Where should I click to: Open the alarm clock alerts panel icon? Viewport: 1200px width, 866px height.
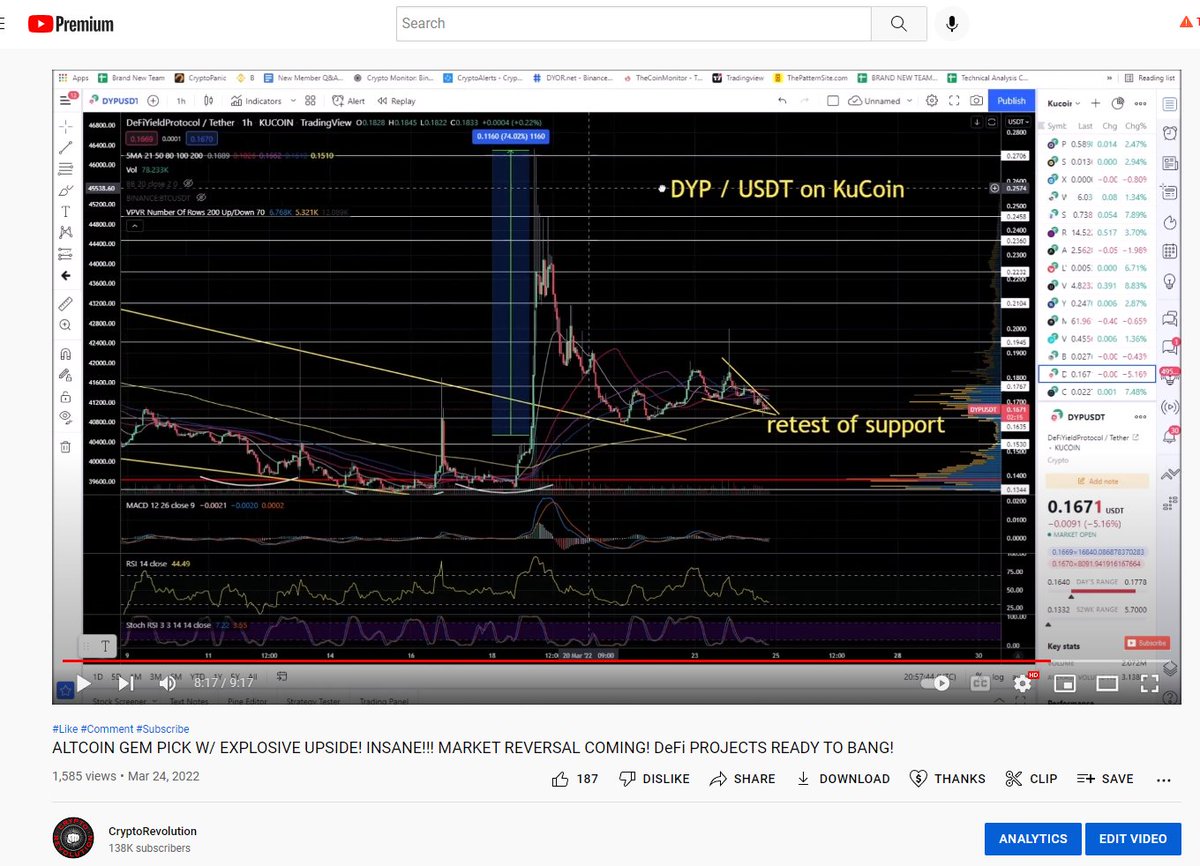[1169, 131]
